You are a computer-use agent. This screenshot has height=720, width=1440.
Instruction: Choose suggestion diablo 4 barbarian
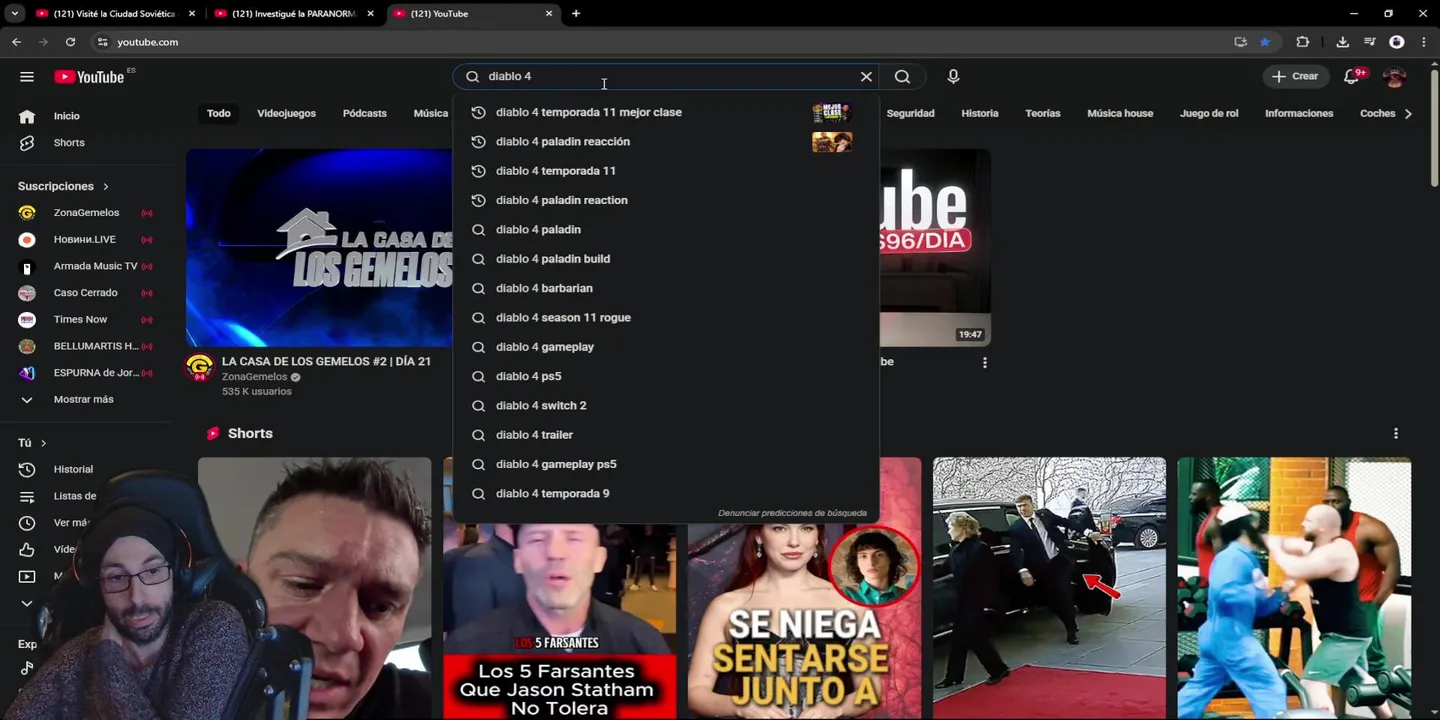coord(666,288)
